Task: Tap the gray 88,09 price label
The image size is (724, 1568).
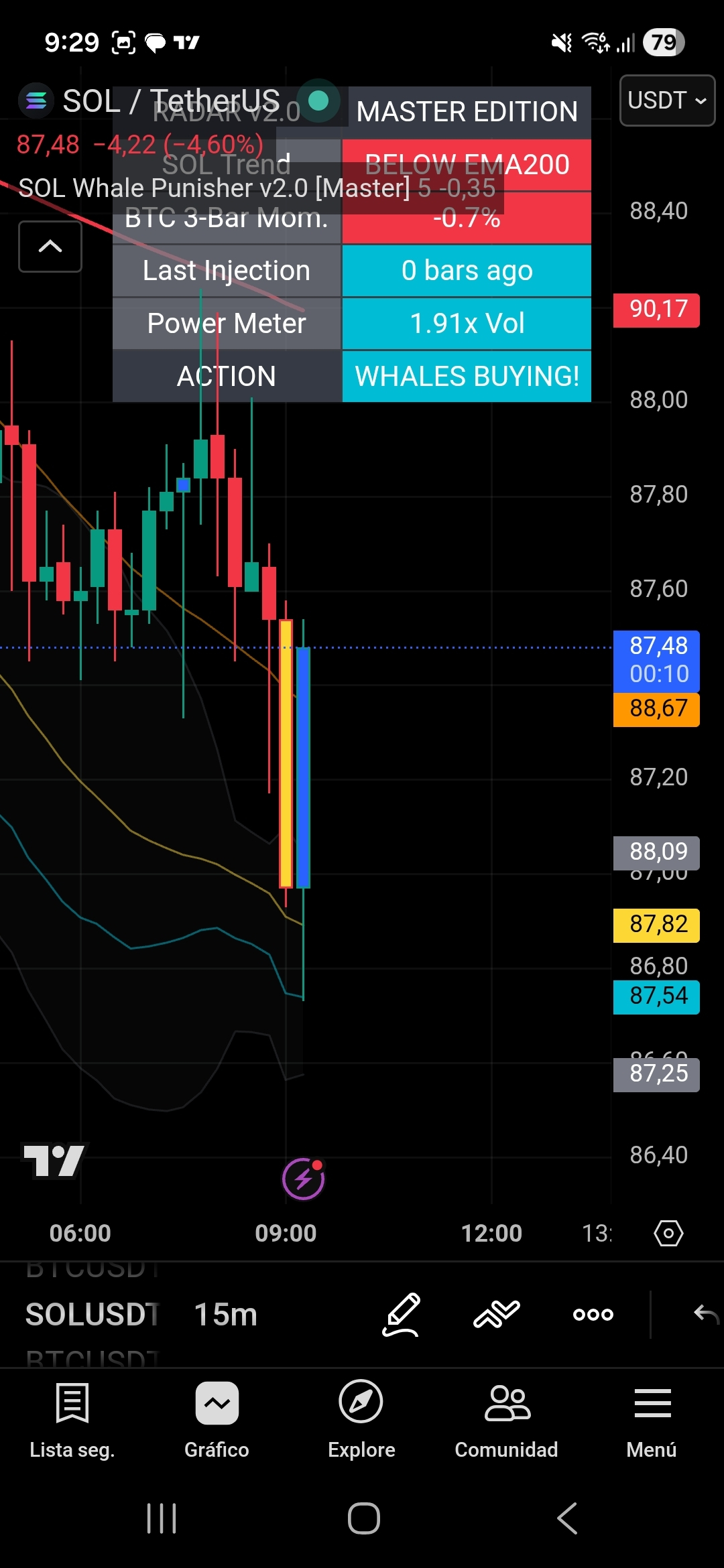Action: [x=657, y=852]
